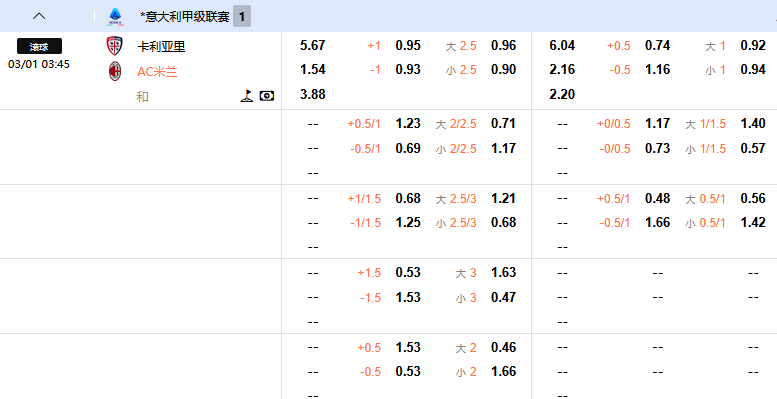Choose 大 2.5 over odds 0.96
Viewport: 777px width, 399px height.
click(x=503, y=46)
